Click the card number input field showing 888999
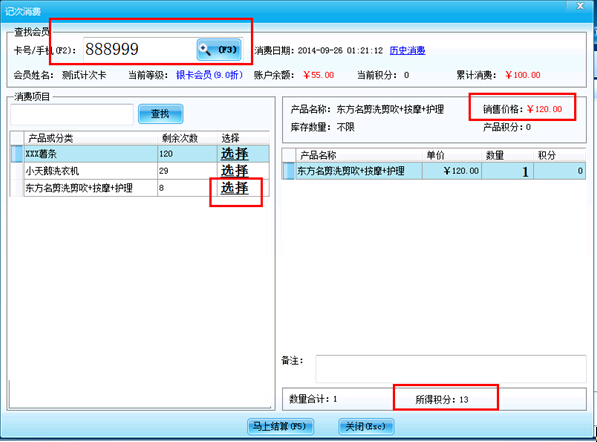Image resolution: width=597 pixels, height=442 pixels. pyautogui.click(x=139, y=49)
